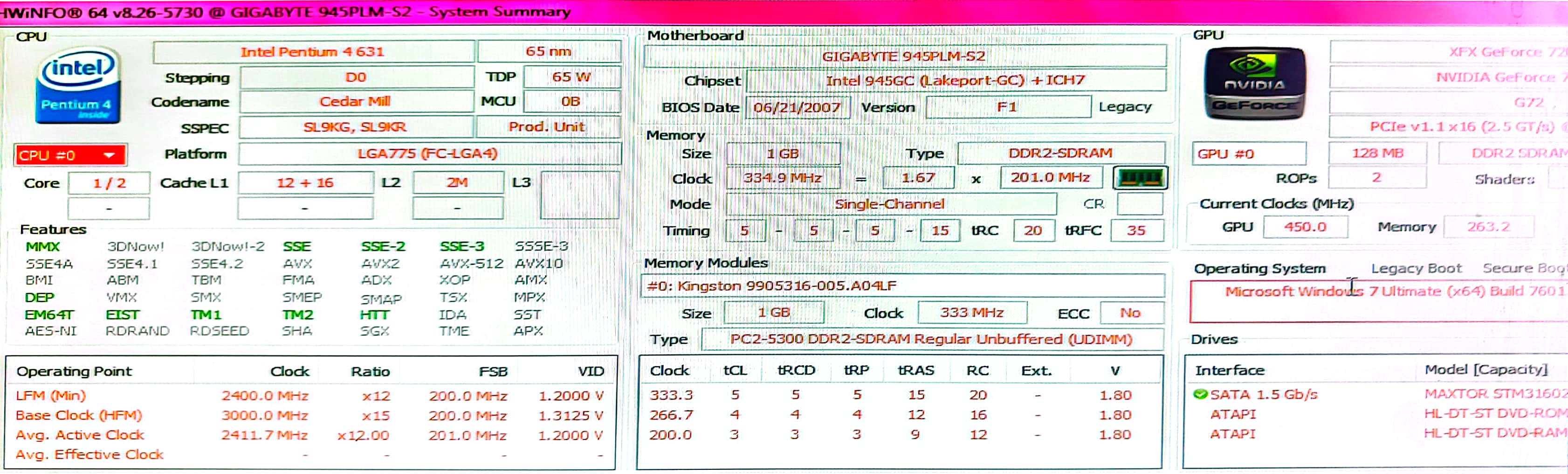
Task: Click the BIOS version F1 field
Action: [1008, 107]
